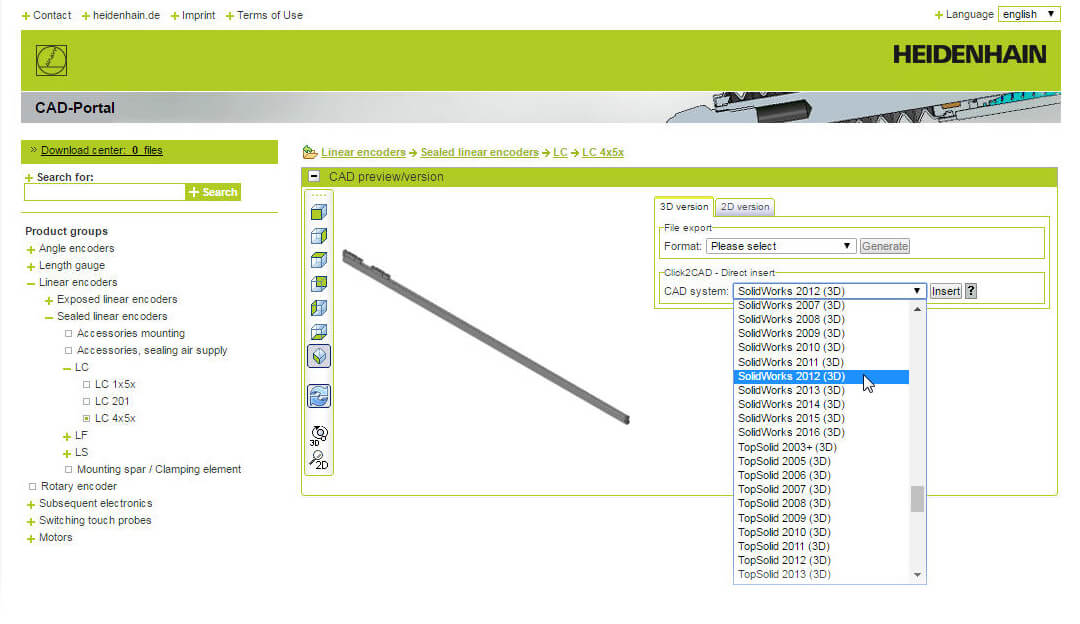This screenshot has height=624, width=1080.
Task: Click the blue rotate/refresh preview icon
Action: tap(319, 396)
